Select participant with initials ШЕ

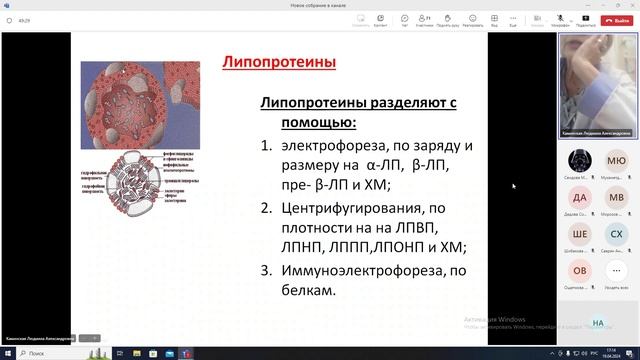tap(580, 234)
